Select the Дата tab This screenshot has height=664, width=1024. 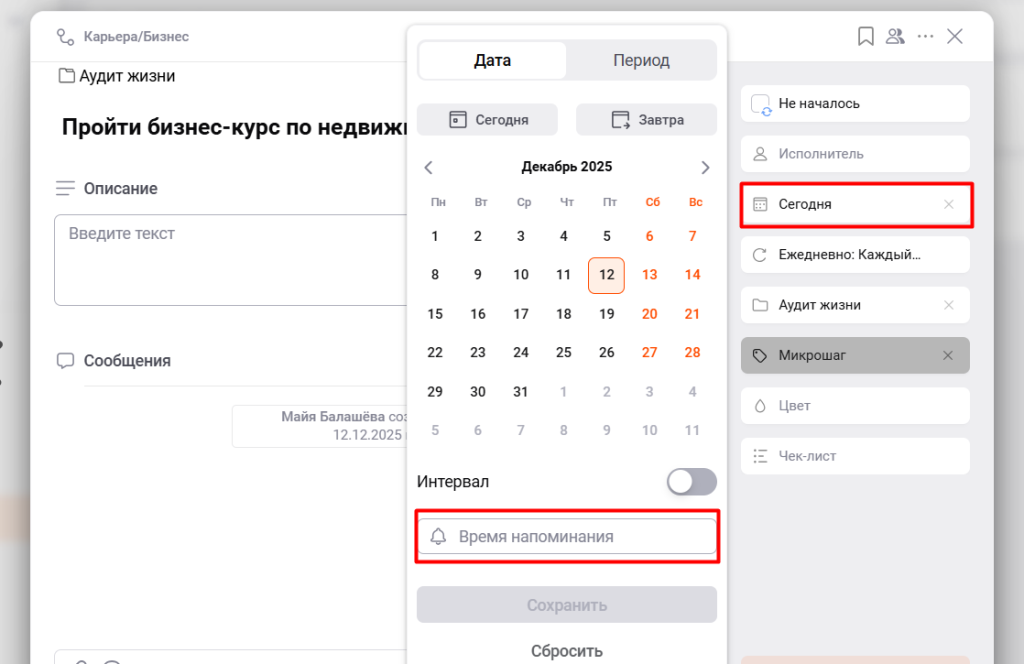click(492, 60)
